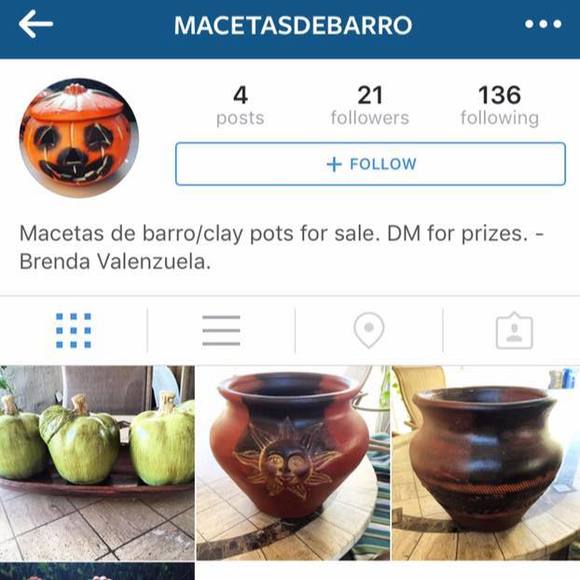Open the three-dot options menu

point(543,24)
